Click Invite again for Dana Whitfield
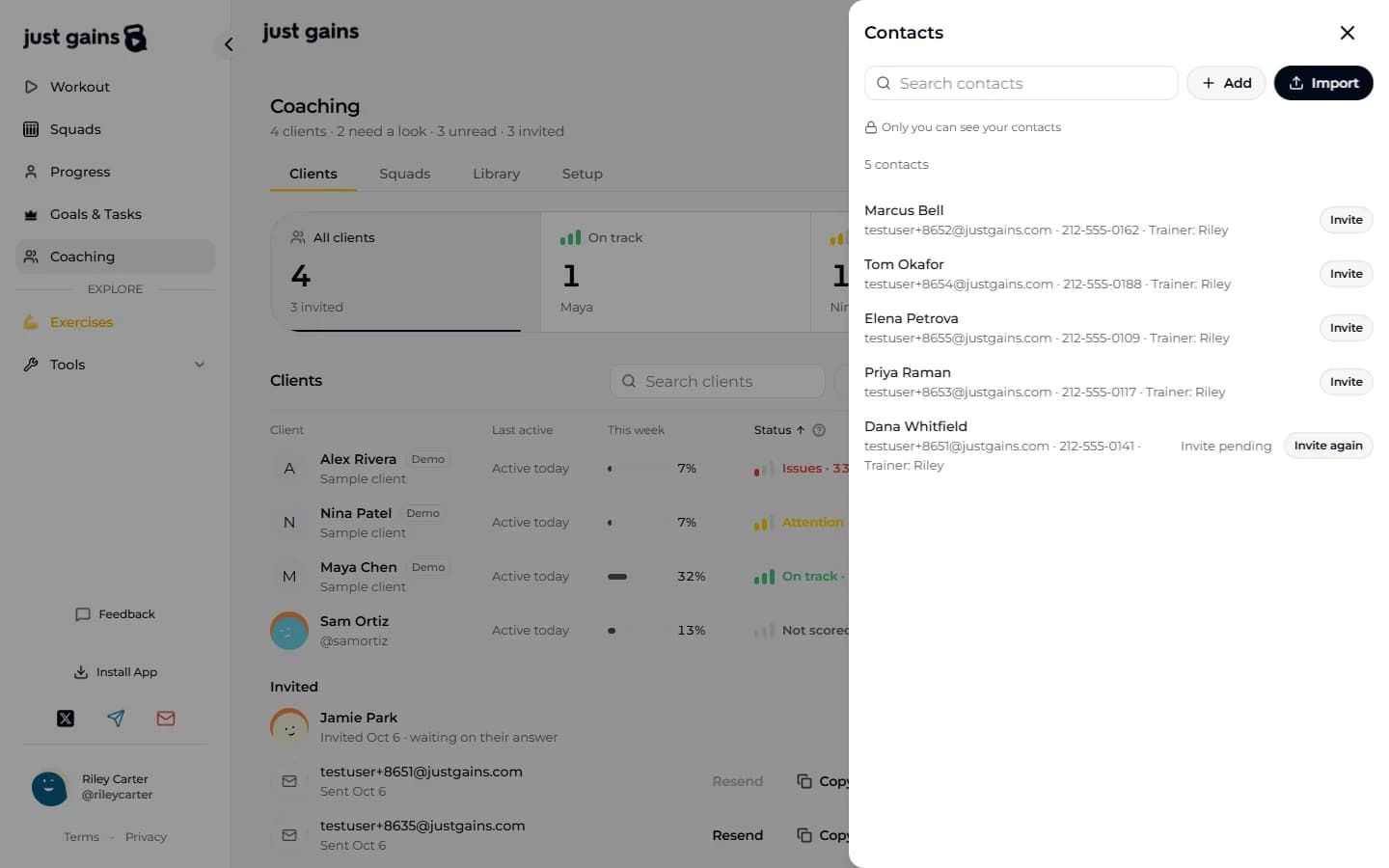Image resolution: width=1389 pixels, height=868 pixels. click(x=1328, y=446)
